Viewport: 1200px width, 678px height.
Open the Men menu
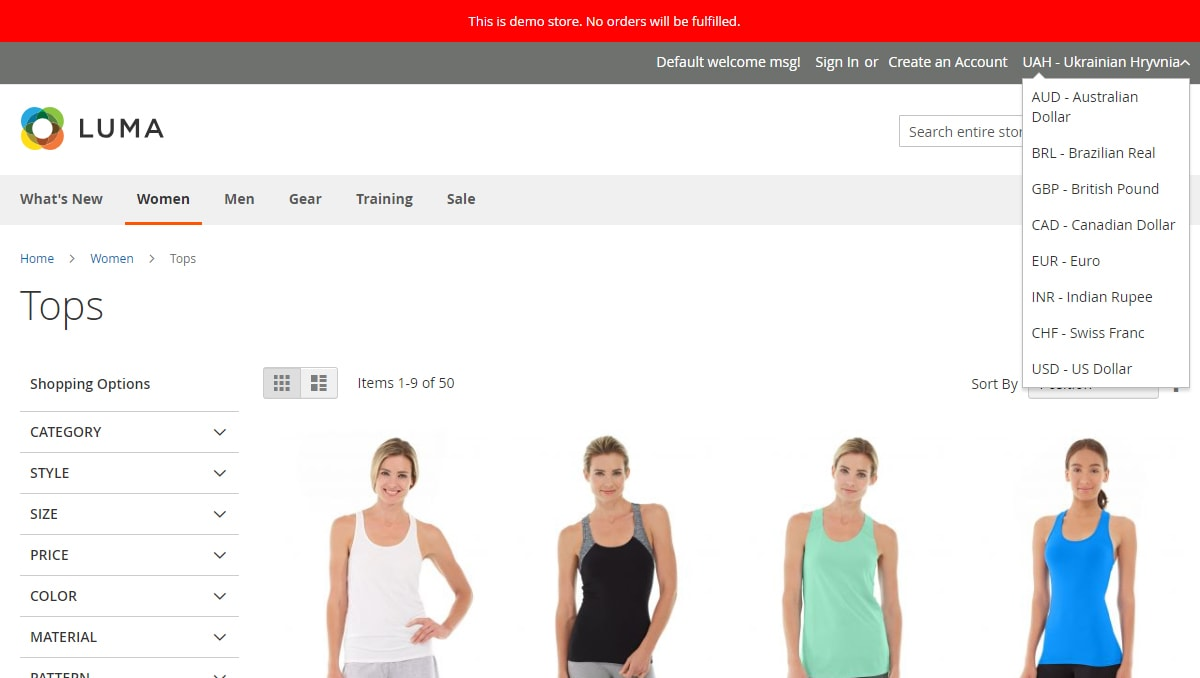[x=239, y=199]
